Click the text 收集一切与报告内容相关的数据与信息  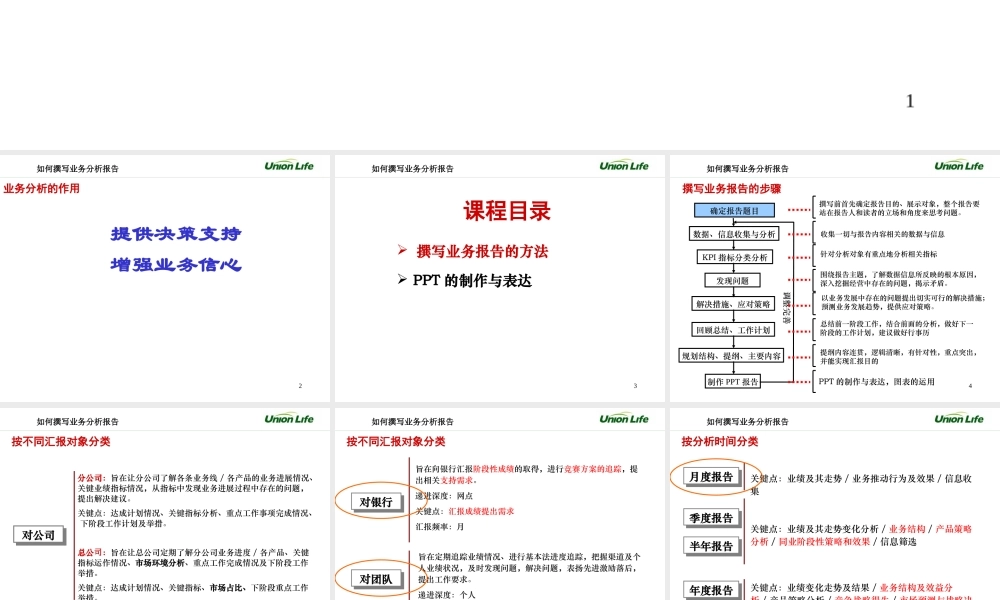882,234
